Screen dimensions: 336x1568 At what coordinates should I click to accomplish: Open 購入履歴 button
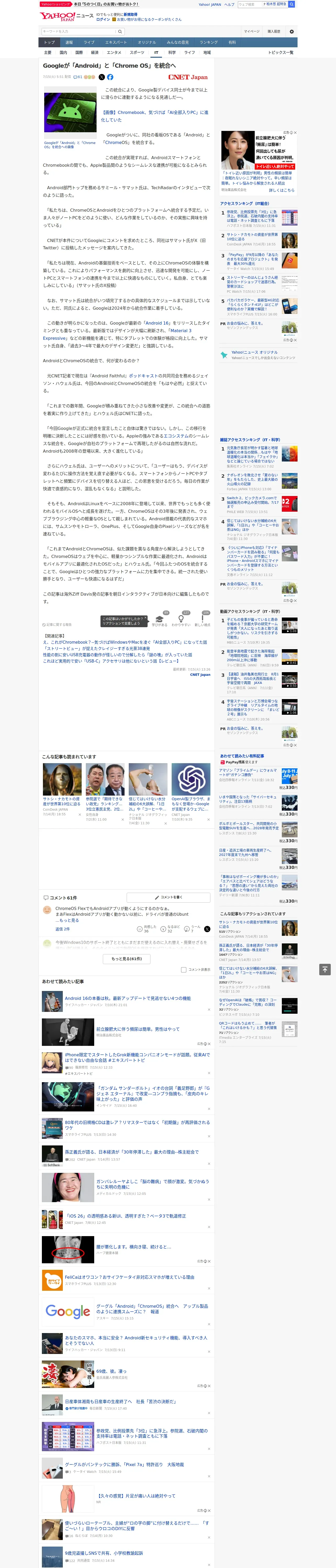point(274,32)
